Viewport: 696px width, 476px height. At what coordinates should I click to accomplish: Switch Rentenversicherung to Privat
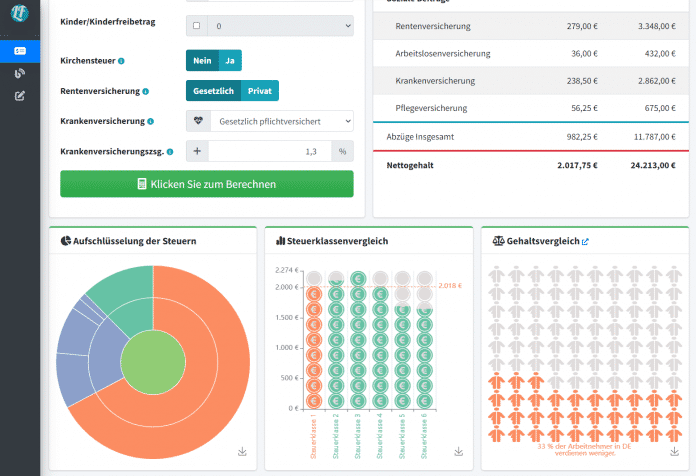[x=259, y=91]
